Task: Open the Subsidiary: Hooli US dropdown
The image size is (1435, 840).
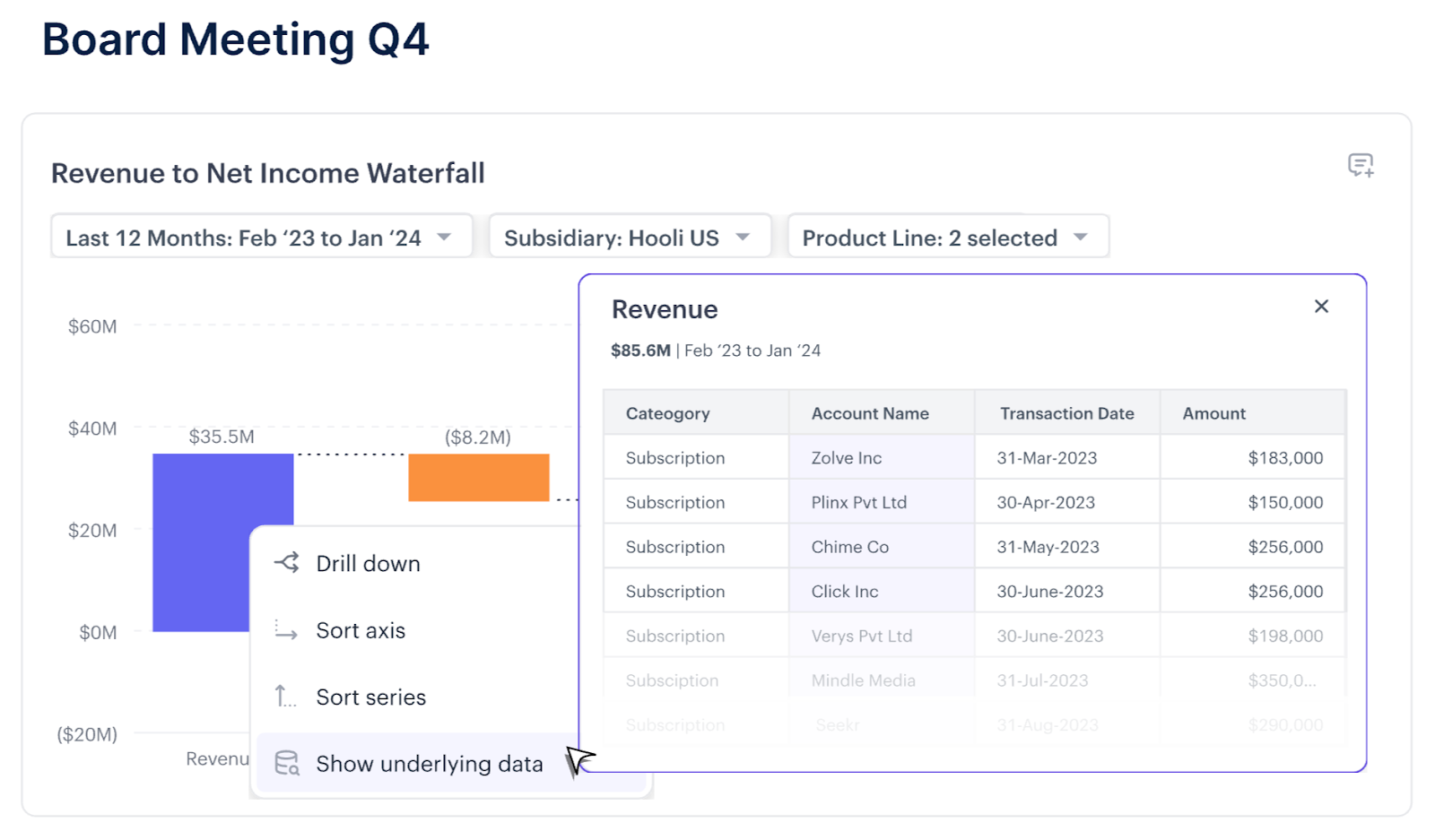Action: [629, 237]
